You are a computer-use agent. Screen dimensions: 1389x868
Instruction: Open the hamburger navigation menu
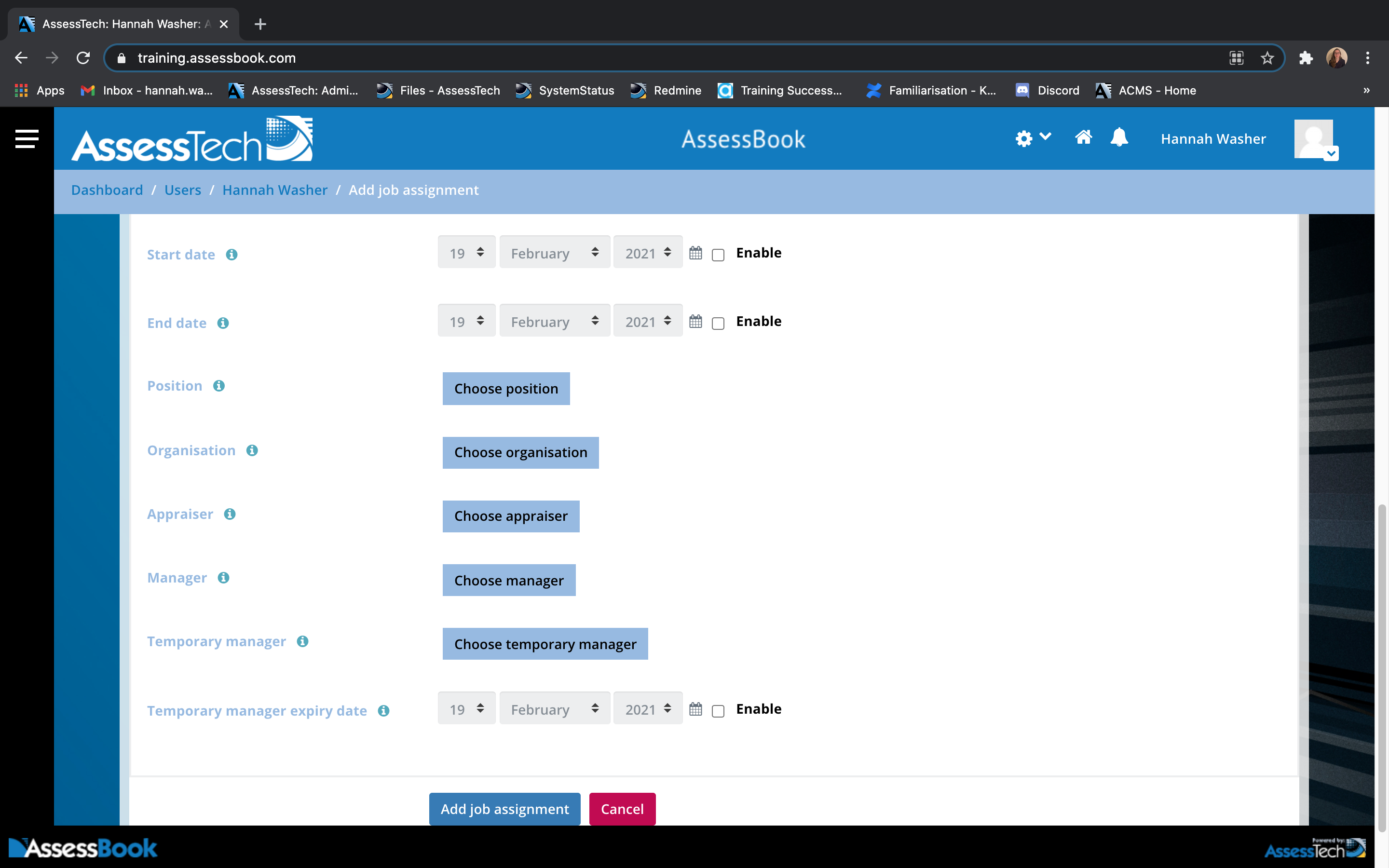click(27, 138)
